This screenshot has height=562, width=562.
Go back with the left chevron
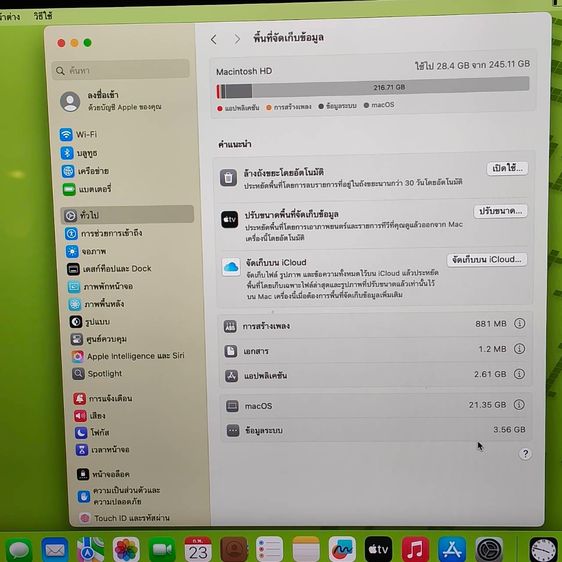pyautogui.click(x=214, y=39)
